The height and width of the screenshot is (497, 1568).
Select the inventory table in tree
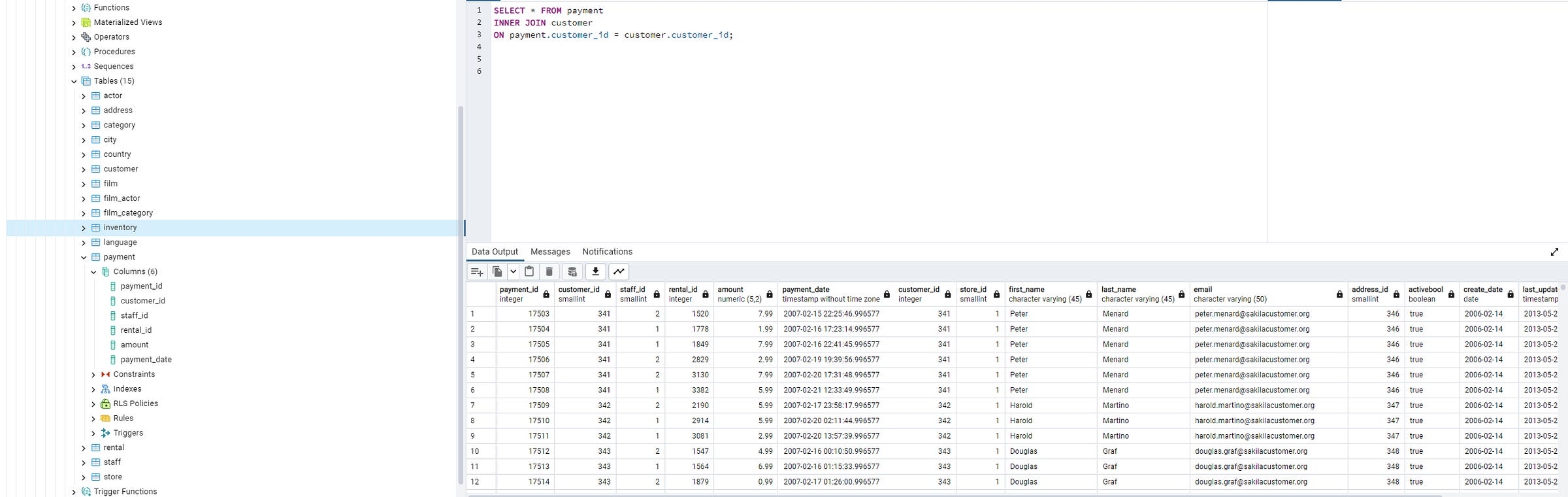tap(120, 228)
